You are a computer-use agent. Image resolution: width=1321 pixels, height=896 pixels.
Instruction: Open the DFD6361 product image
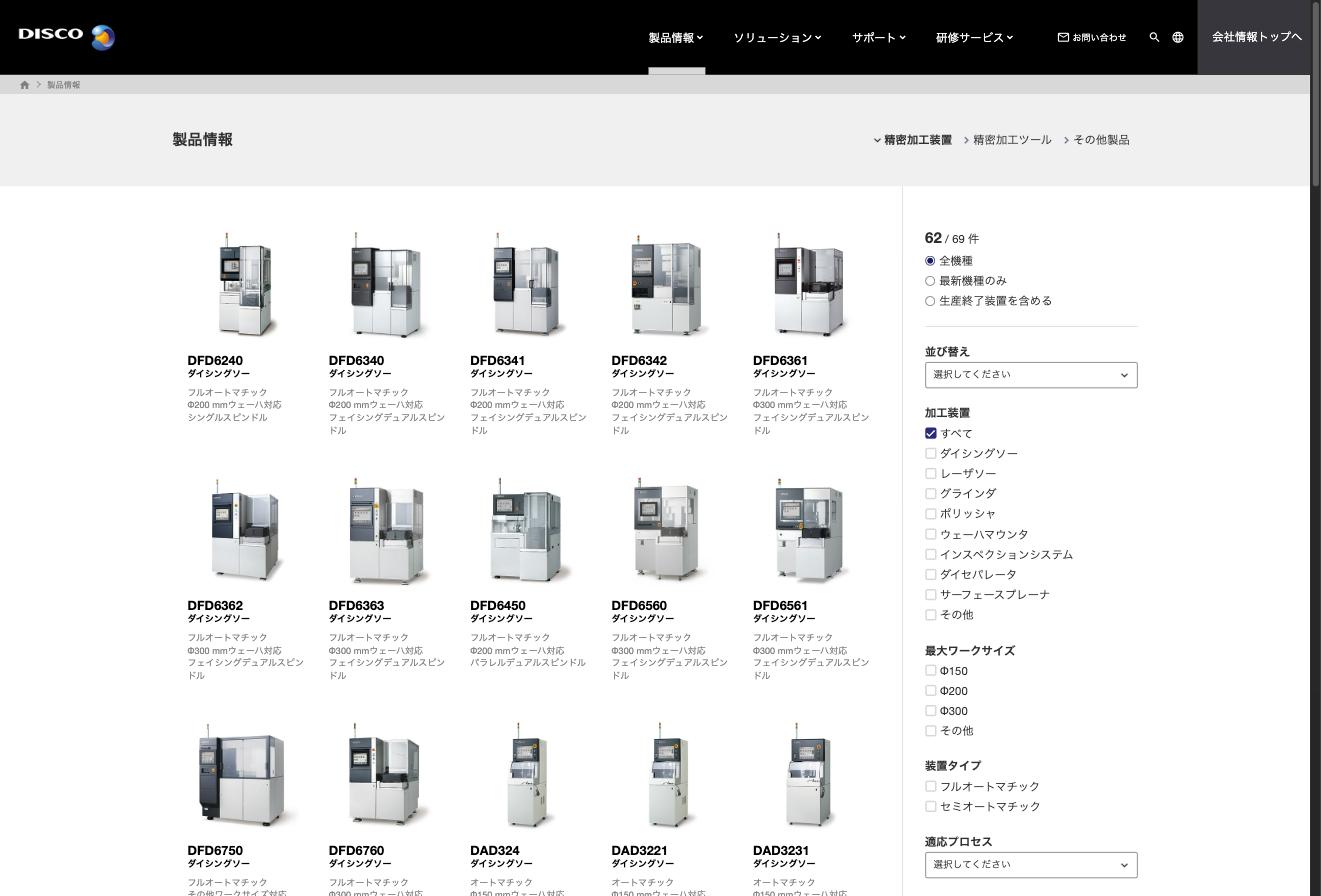click(811, 285)
